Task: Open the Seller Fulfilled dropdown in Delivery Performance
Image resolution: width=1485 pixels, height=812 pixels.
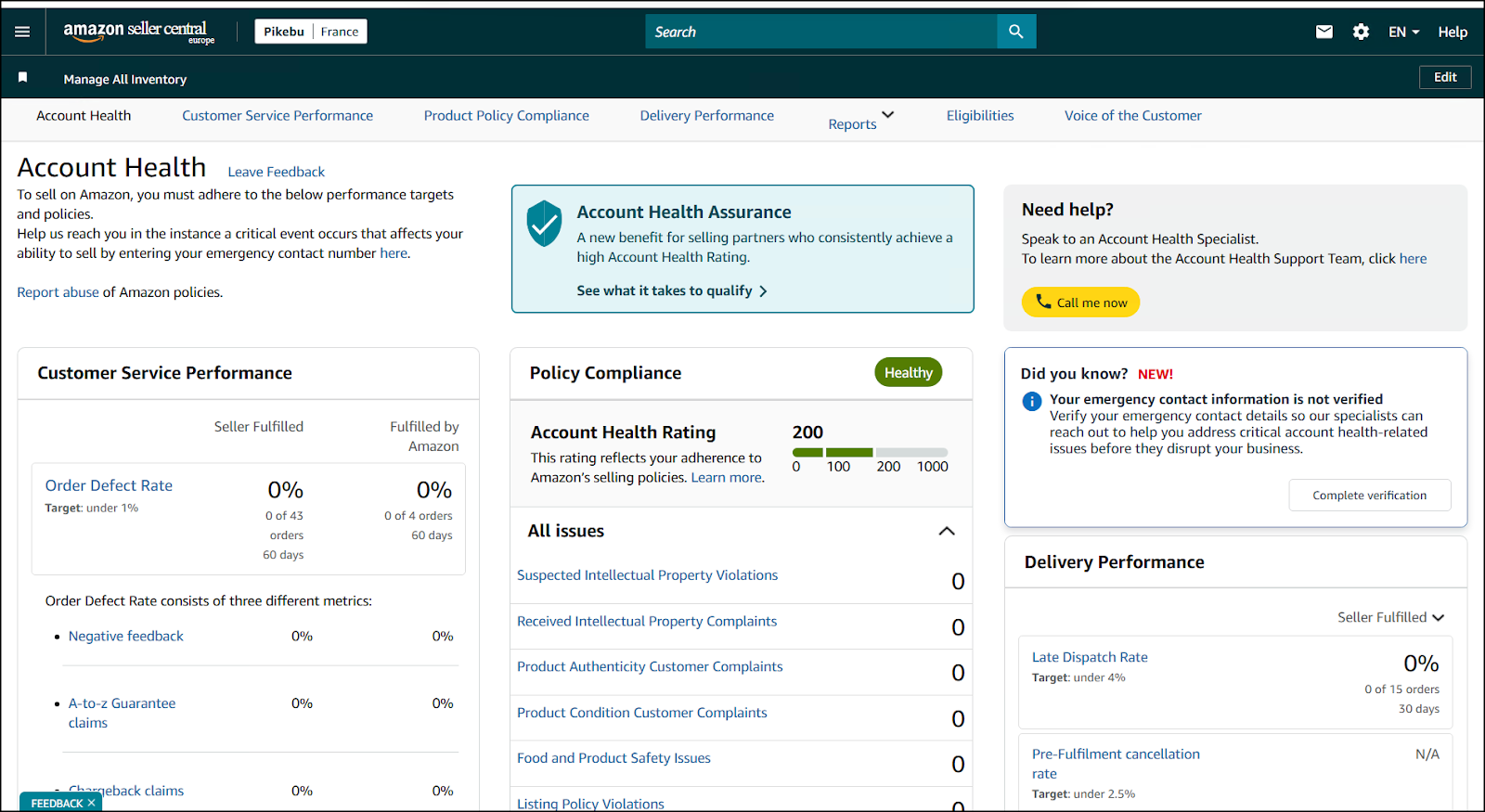Action: point(1390,617)
